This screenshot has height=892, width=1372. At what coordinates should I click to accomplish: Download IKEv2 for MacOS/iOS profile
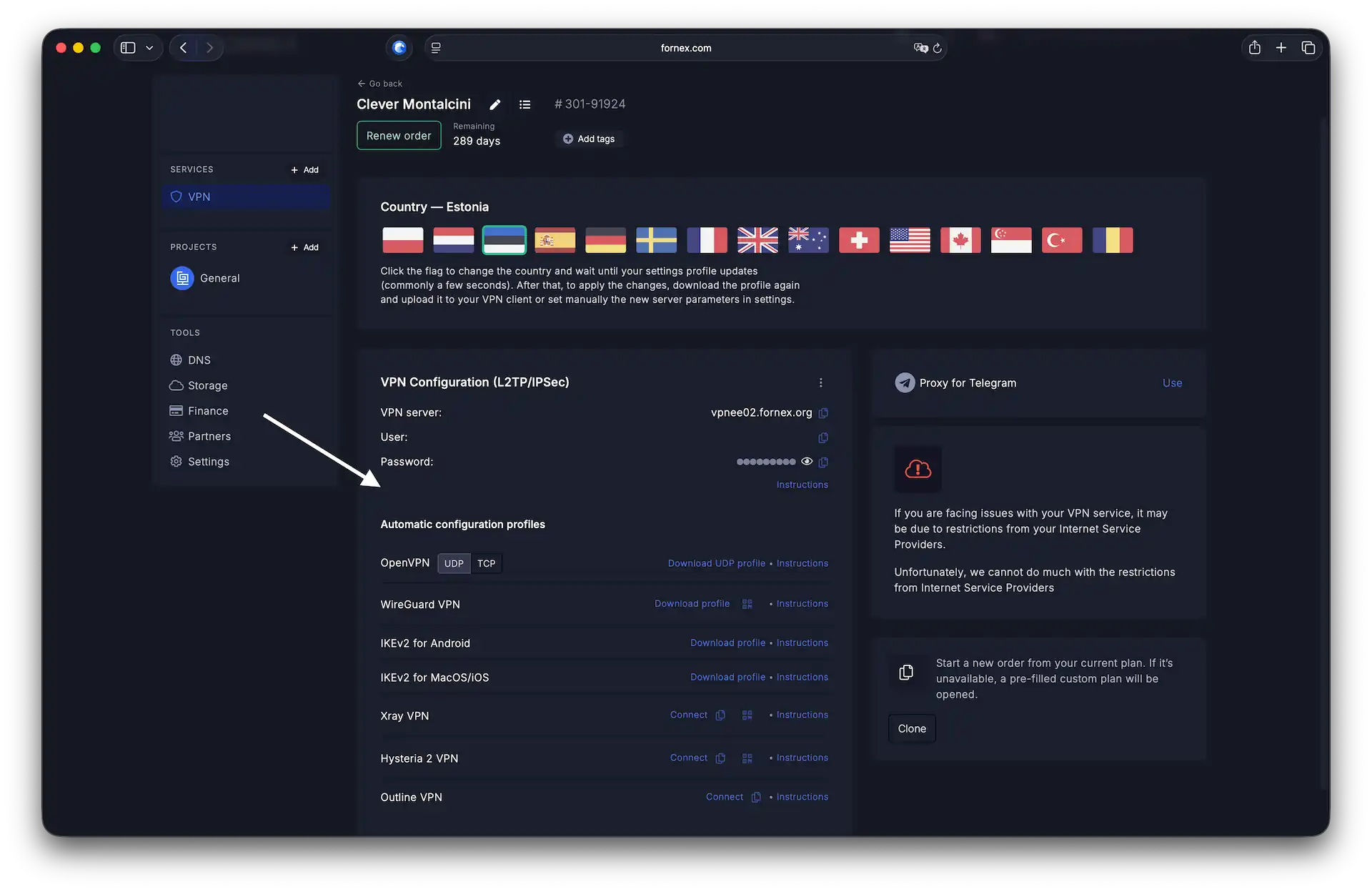pos(727,678)
